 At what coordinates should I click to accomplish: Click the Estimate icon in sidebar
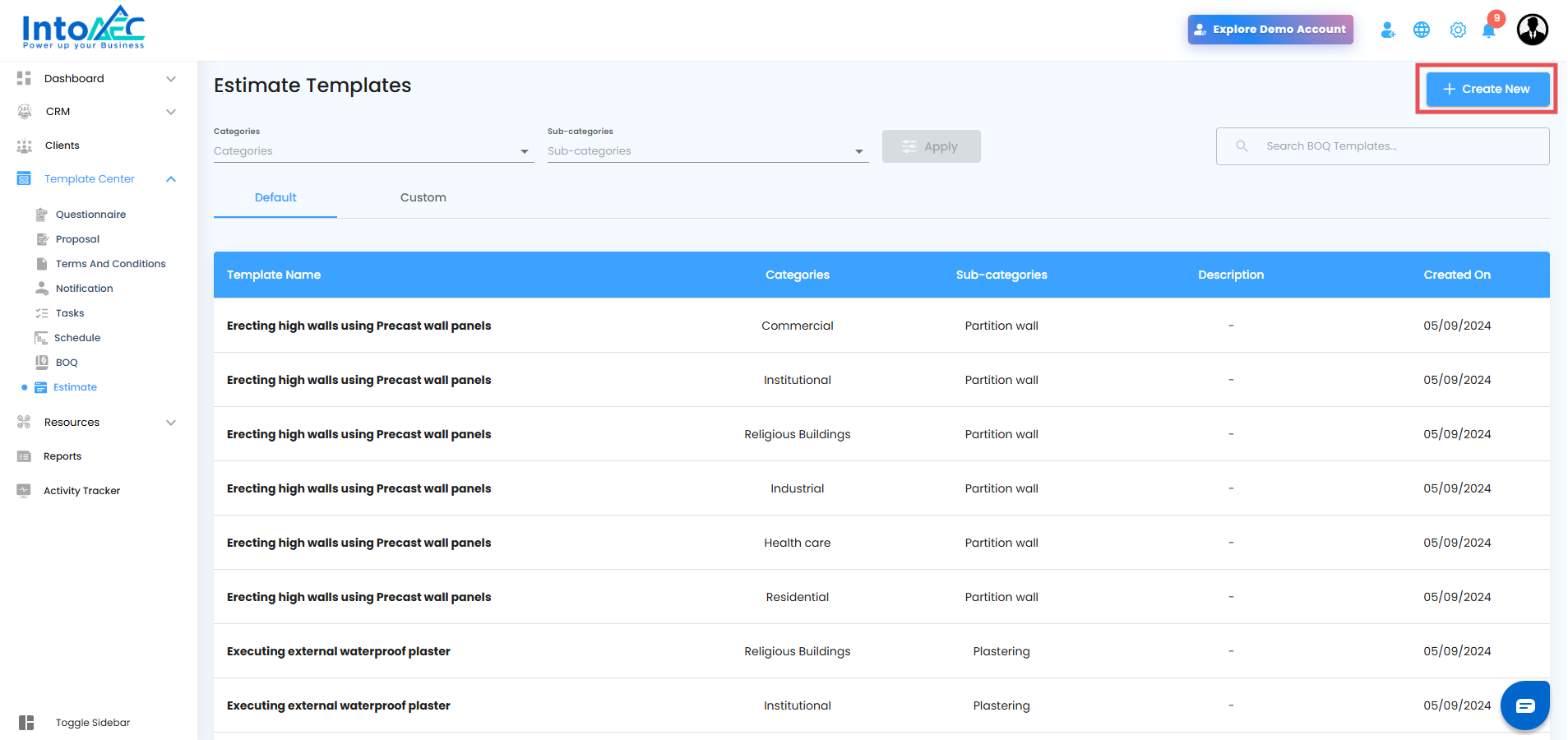[40, 387]
